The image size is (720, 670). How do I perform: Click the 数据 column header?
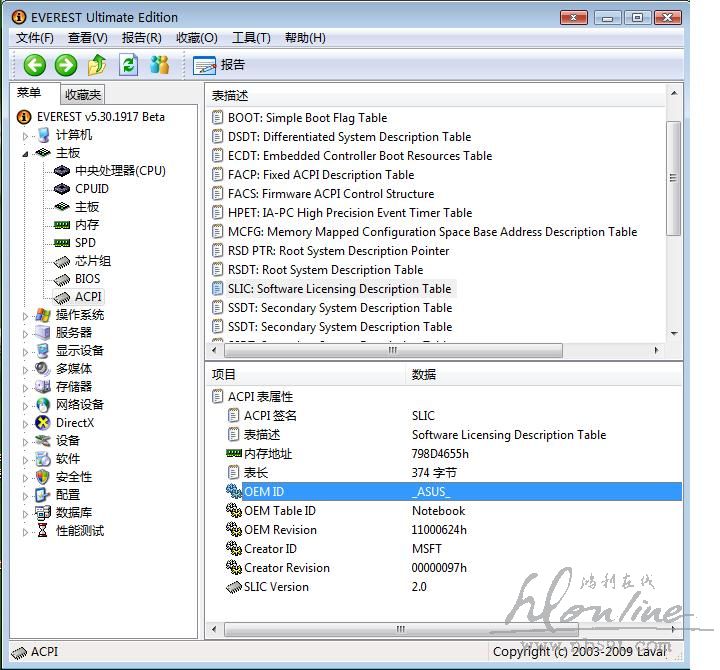424,375
